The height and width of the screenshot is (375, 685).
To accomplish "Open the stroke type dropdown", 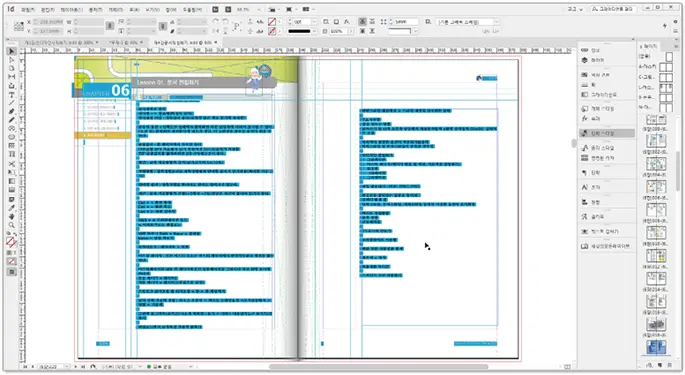I will [x=314, y=31].
